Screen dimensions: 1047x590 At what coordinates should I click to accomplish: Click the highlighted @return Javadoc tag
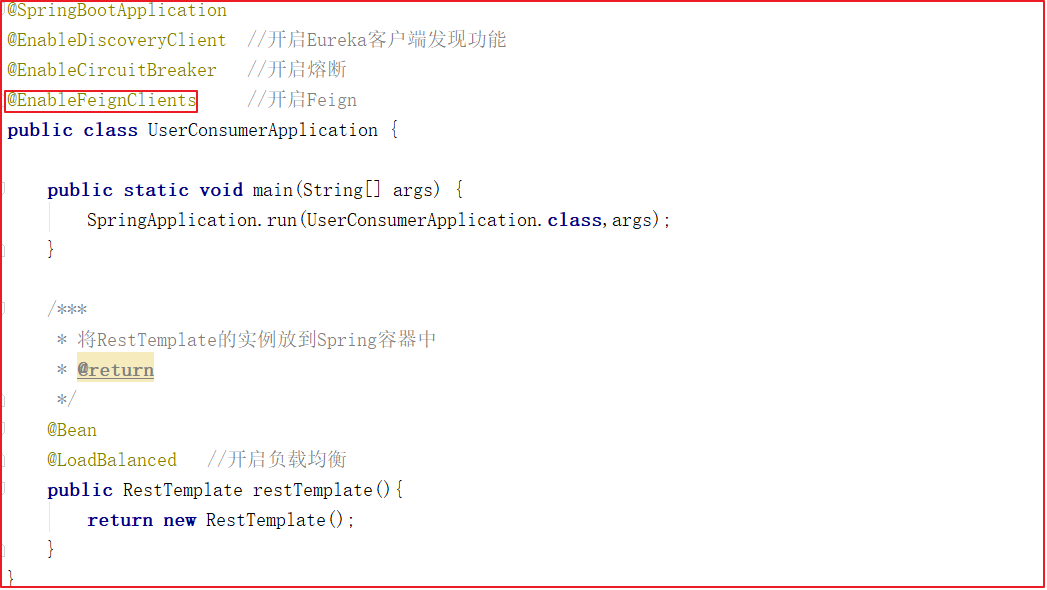pyautogui.click(x=116, y=370)
